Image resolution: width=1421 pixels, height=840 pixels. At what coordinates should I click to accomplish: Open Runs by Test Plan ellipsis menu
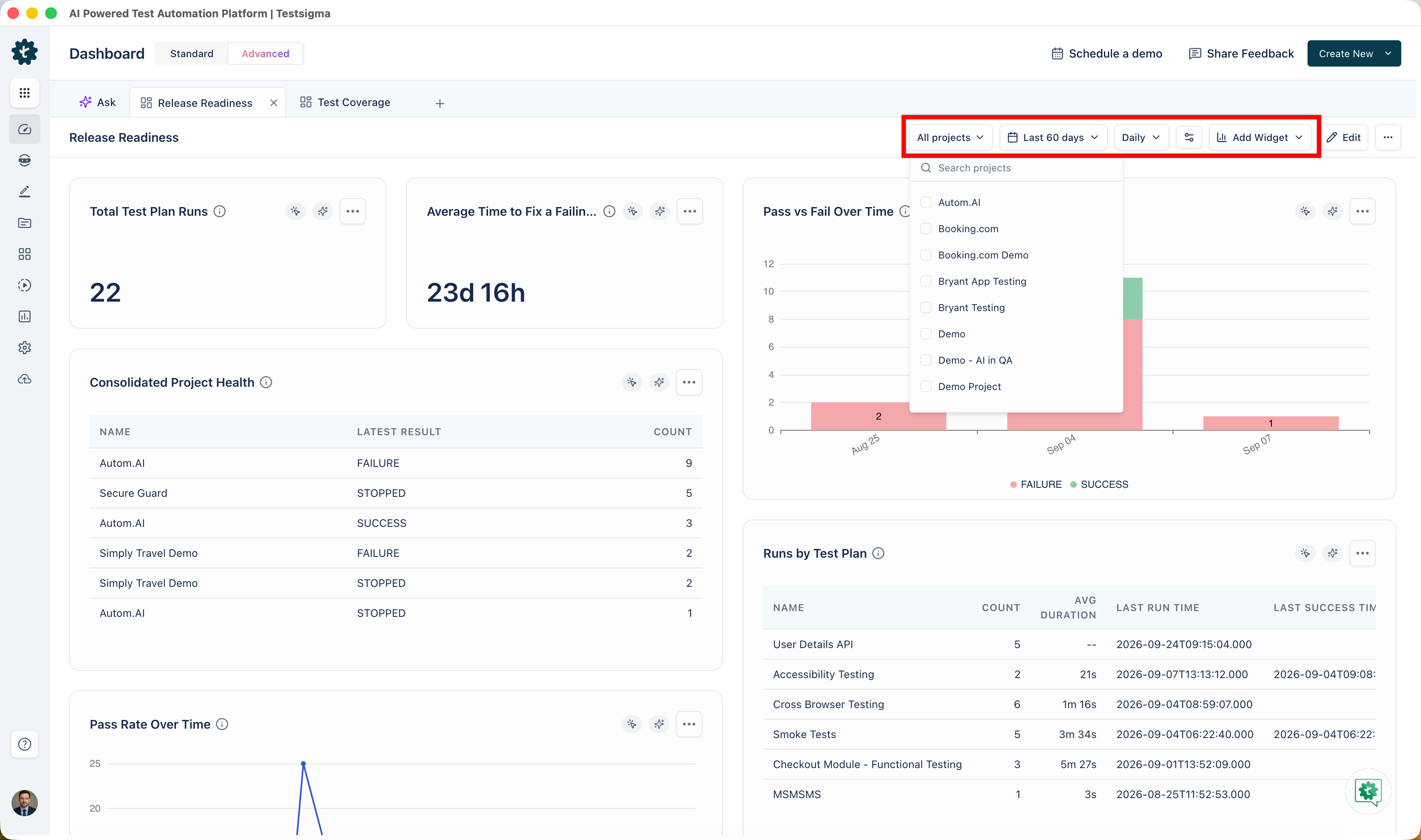click(x=1362, y=553)
